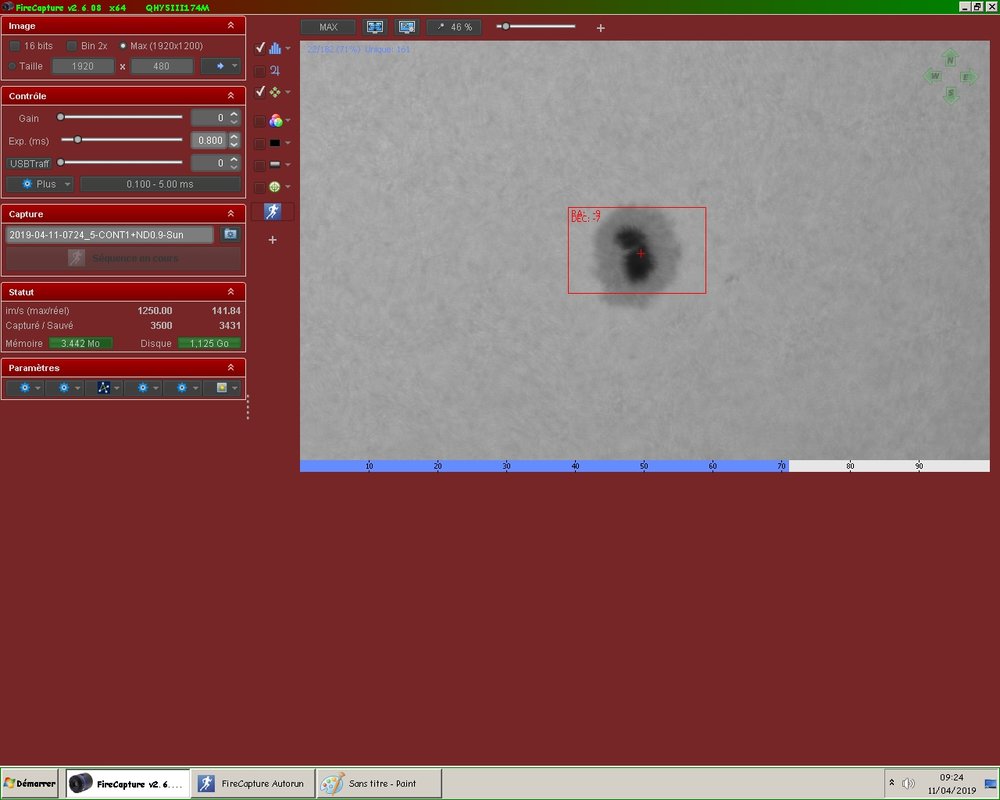Click the RGB color balls icon
Image resolution: width=1000 pixels, height=800 pixels.
click(276, 121)
